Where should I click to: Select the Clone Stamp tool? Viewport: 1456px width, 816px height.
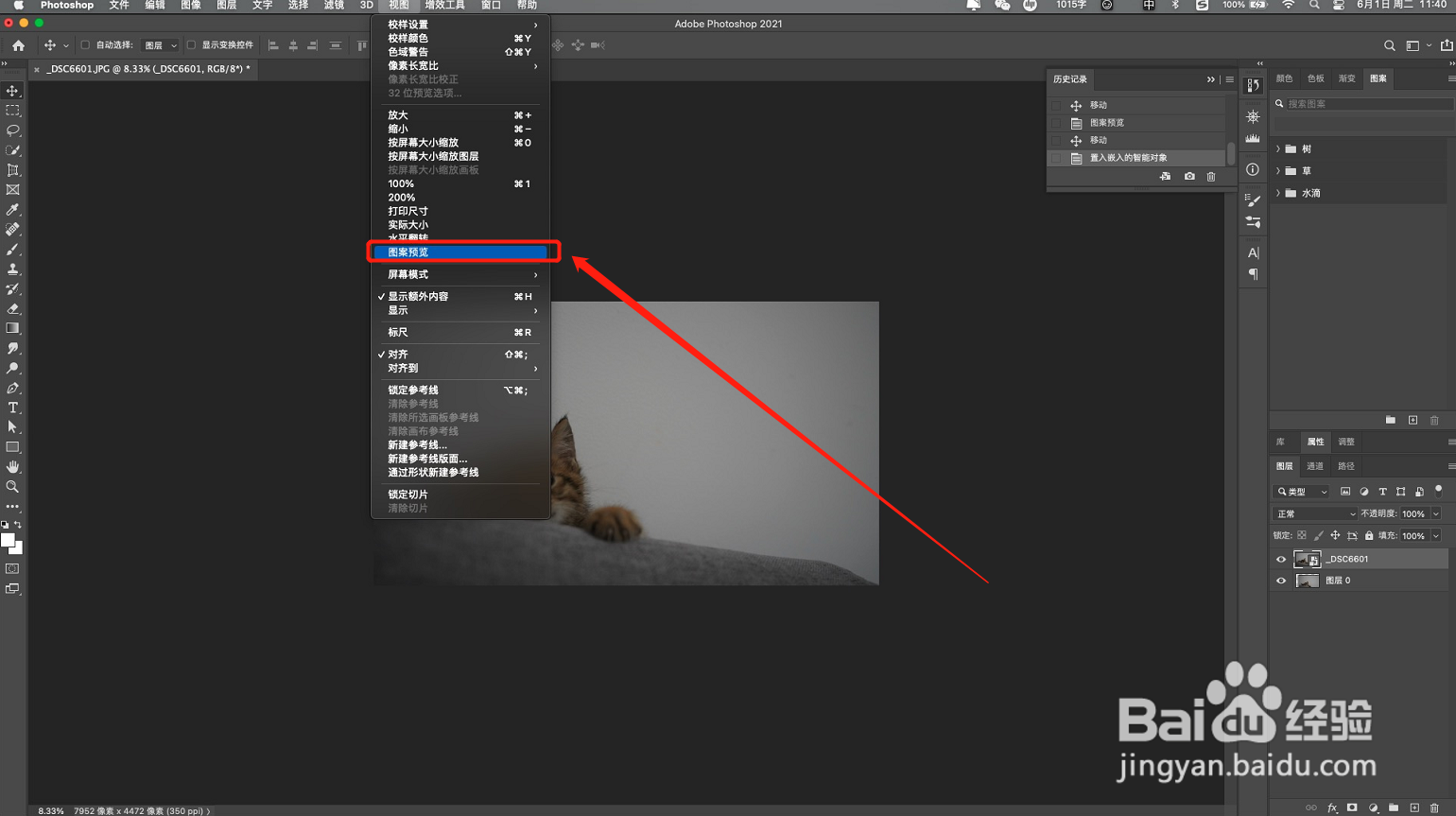click(x=12, y=269)
